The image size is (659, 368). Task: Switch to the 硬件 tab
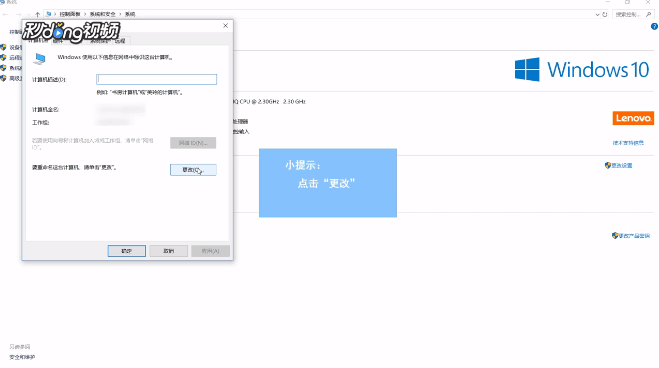58,41
